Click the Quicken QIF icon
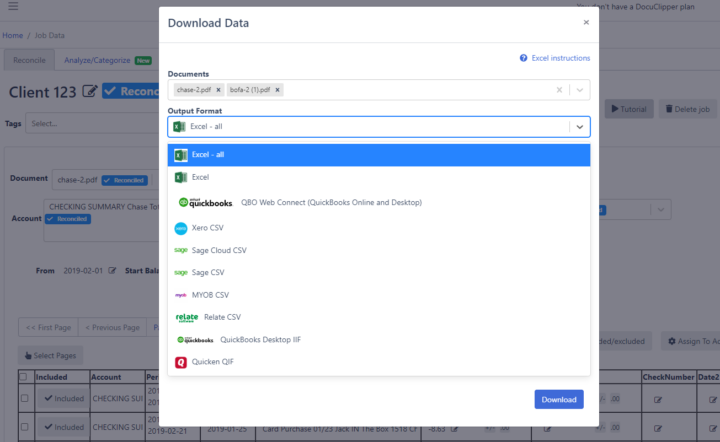Screen dimensions: 720x442 [x=181, y=363]
